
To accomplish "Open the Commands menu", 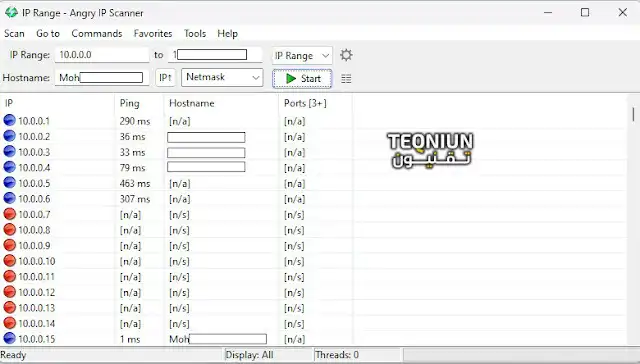I will [x=97, y=33].
